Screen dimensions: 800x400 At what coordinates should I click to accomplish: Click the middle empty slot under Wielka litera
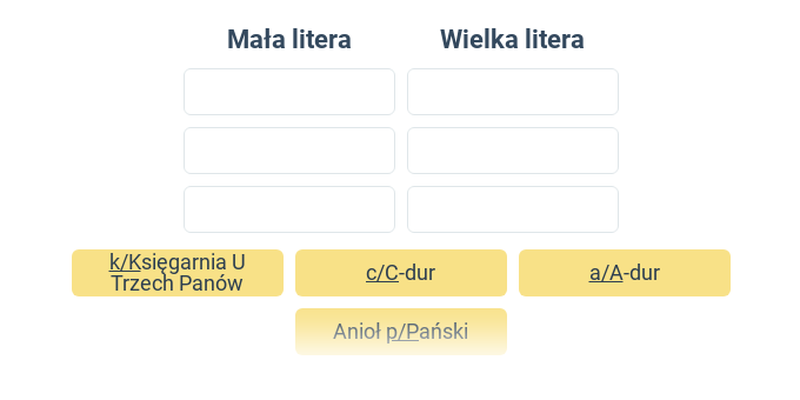[513, 151]
